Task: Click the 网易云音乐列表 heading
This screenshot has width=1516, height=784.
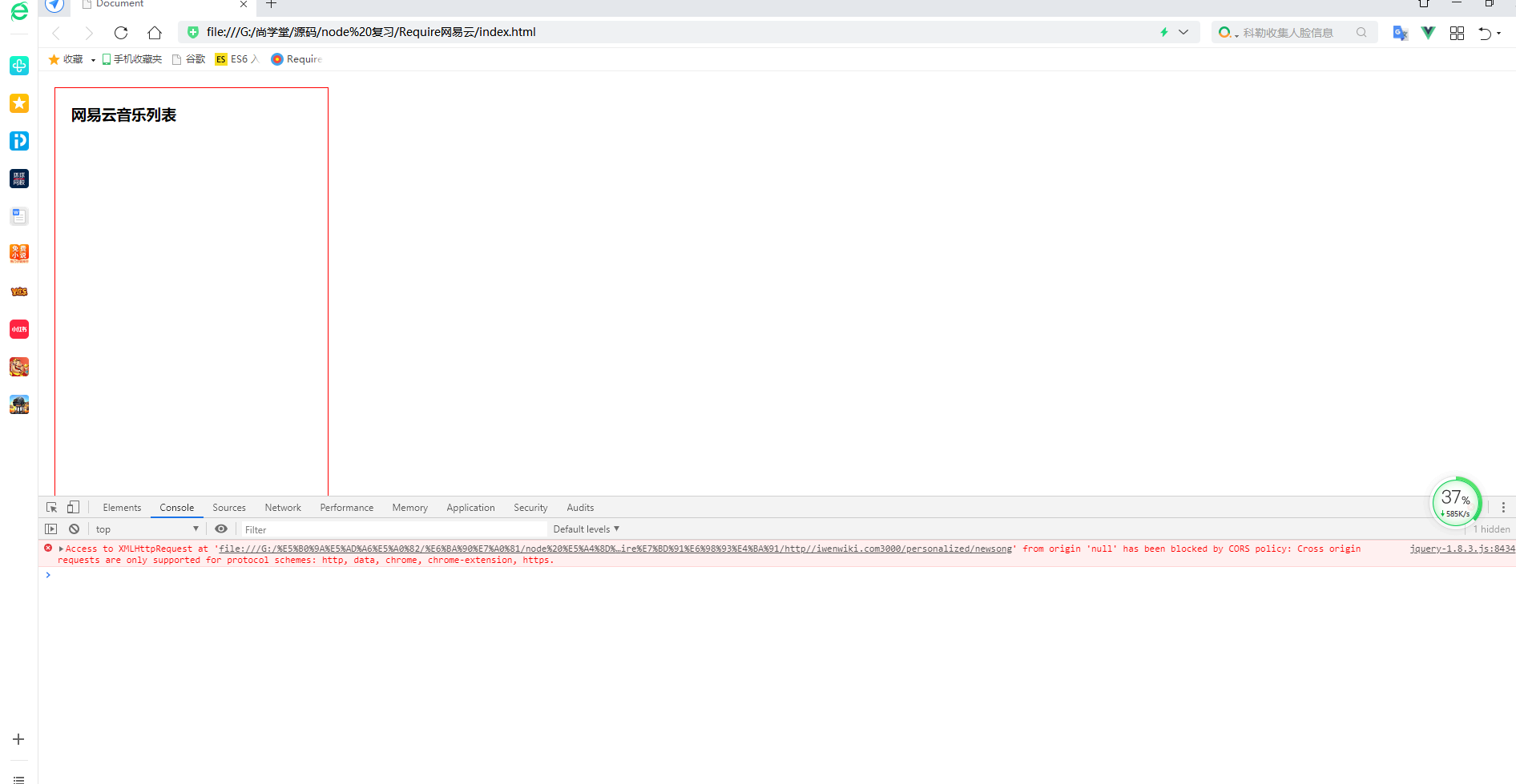Action: click(123, 115)
